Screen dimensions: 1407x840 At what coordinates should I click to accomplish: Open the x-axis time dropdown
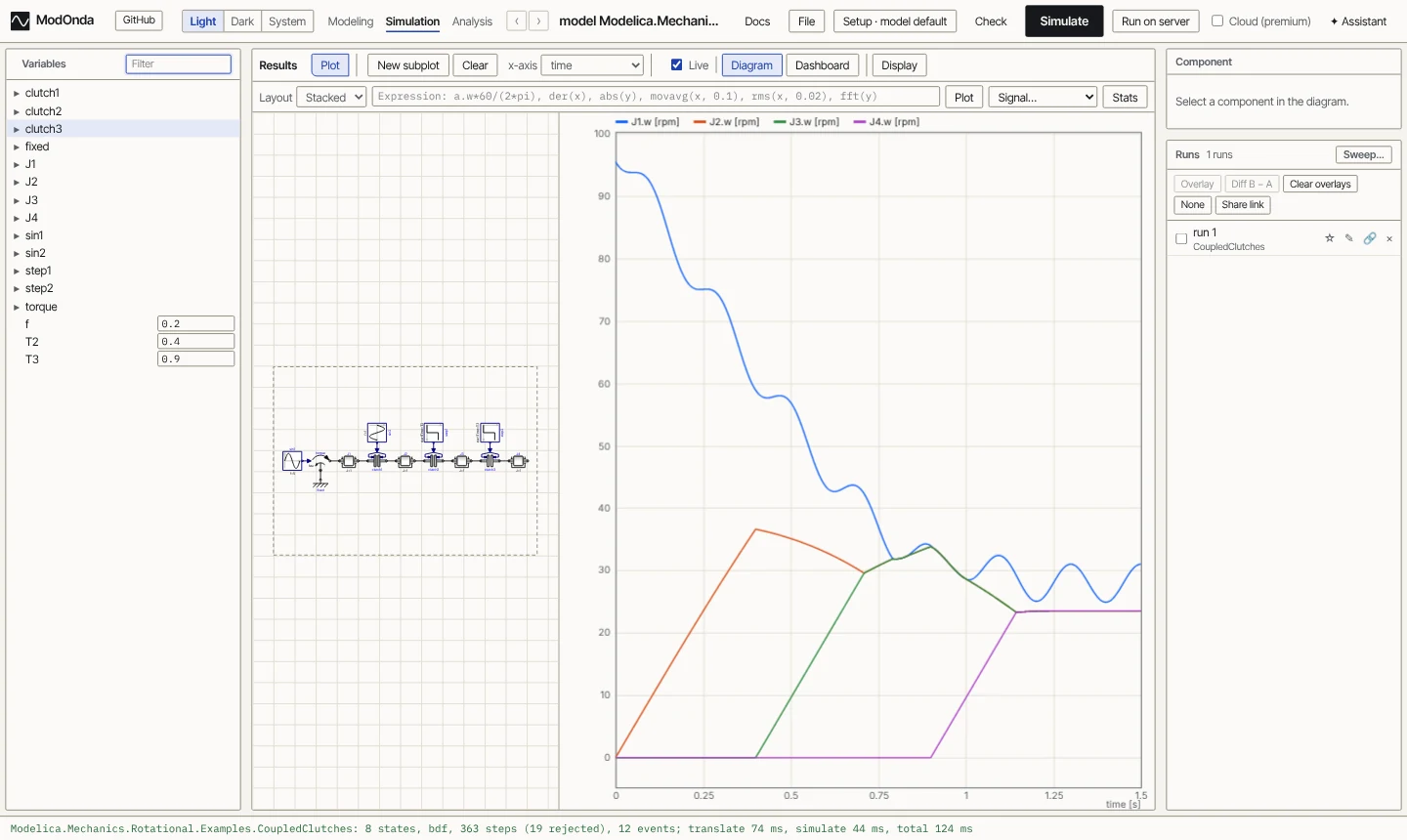tap(592, 65)
